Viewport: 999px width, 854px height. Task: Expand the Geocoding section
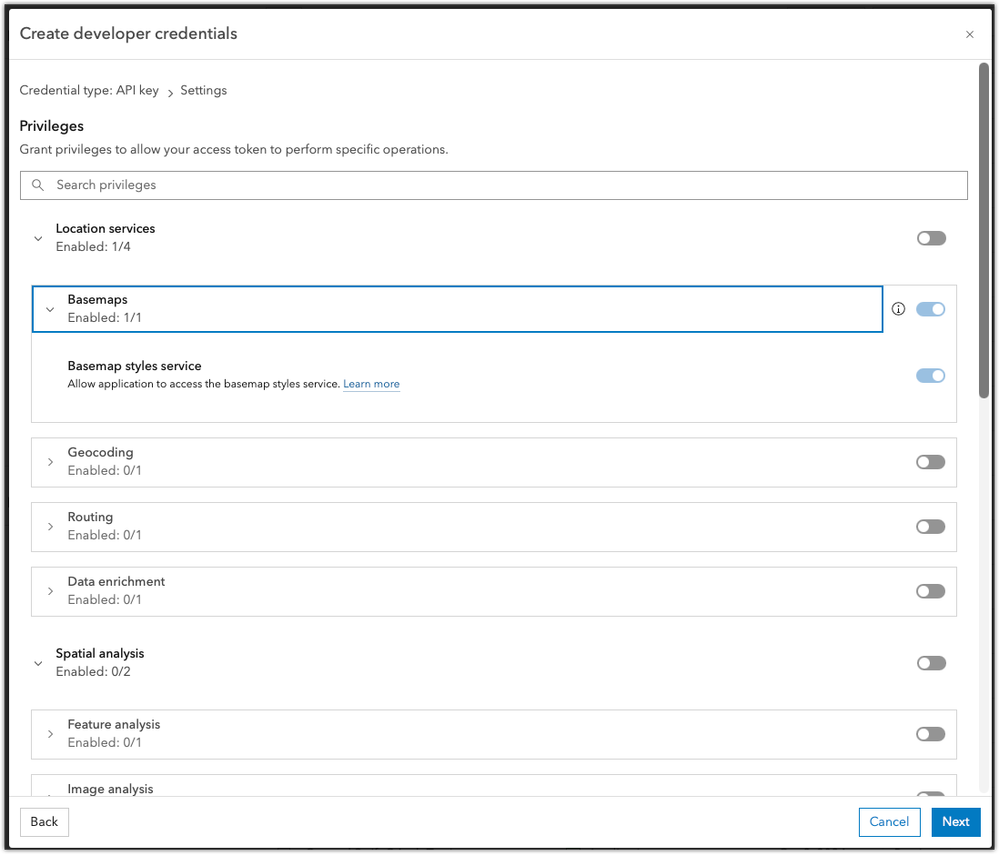click(50, 462)
